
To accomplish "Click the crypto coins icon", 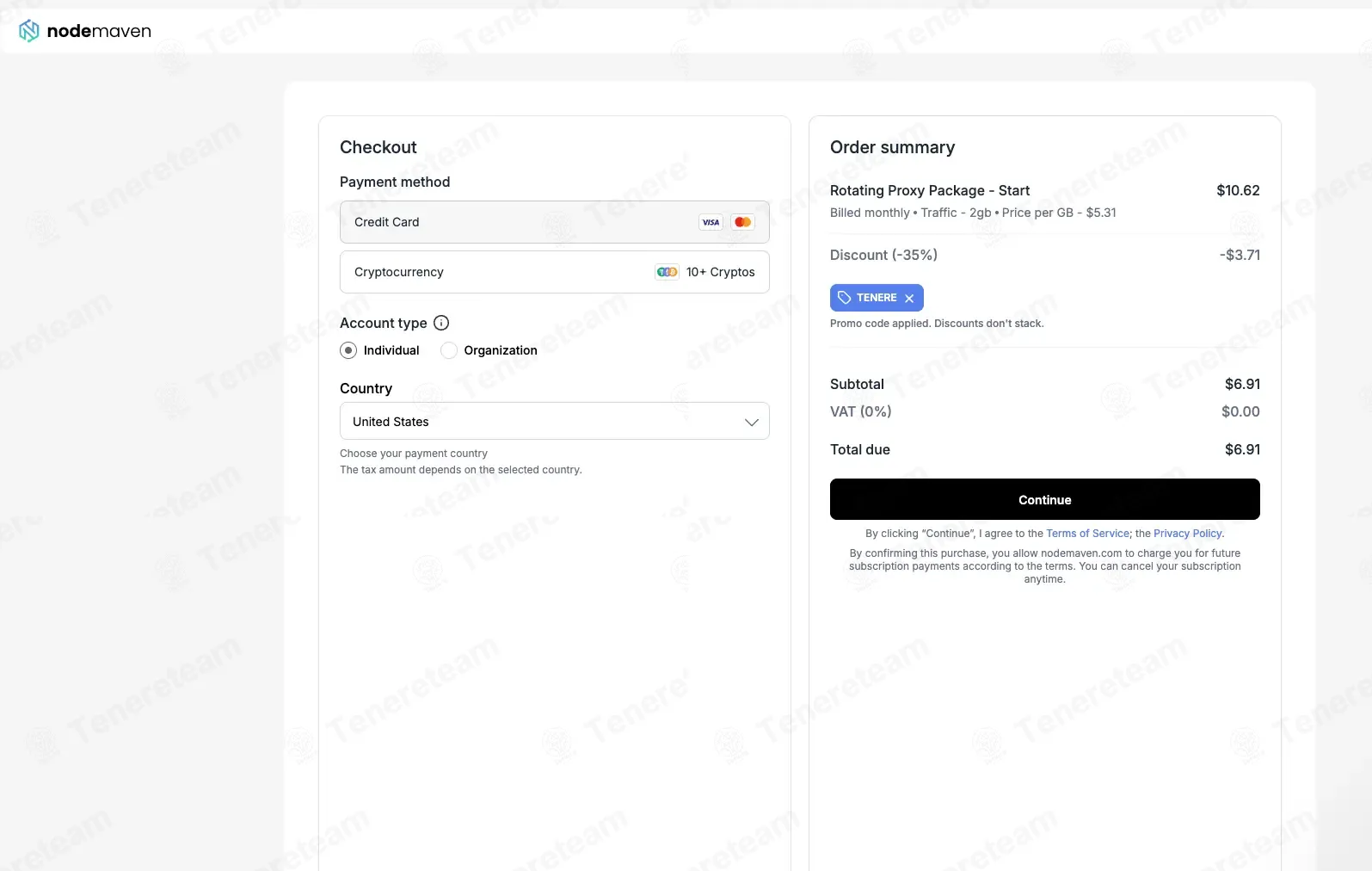I will tap(667, 272).
